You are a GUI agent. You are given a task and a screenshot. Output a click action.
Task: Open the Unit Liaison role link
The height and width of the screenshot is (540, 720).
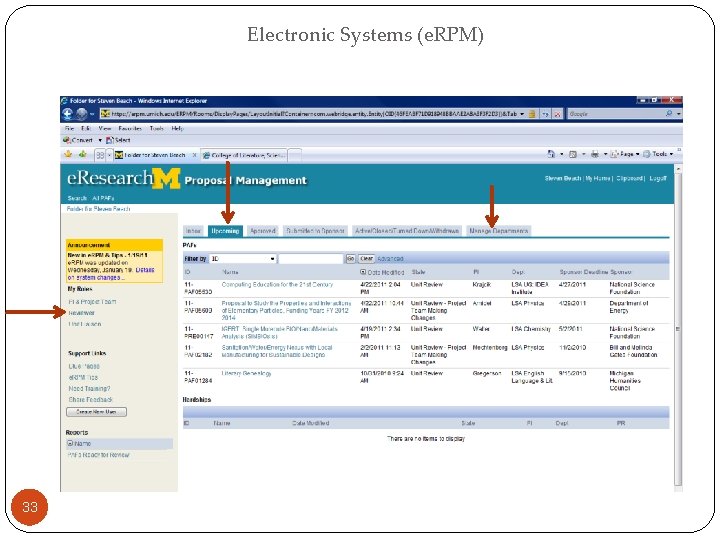tap(85, 324)
